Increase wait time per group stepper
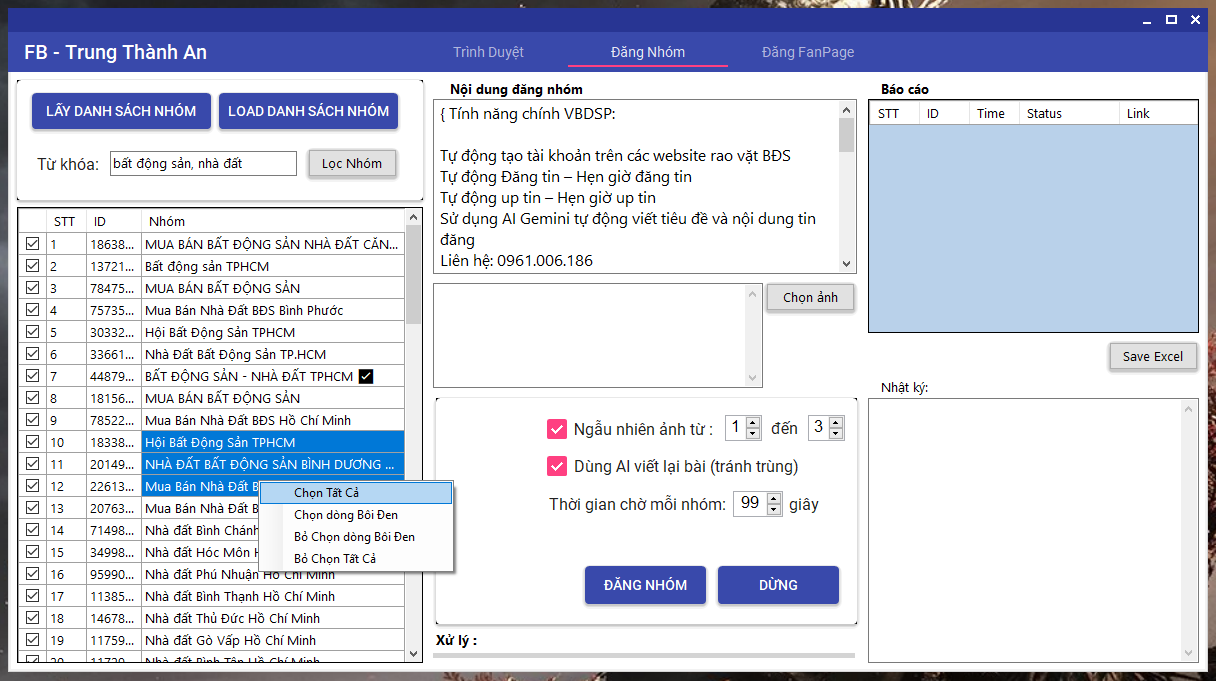 pos(773,499)
